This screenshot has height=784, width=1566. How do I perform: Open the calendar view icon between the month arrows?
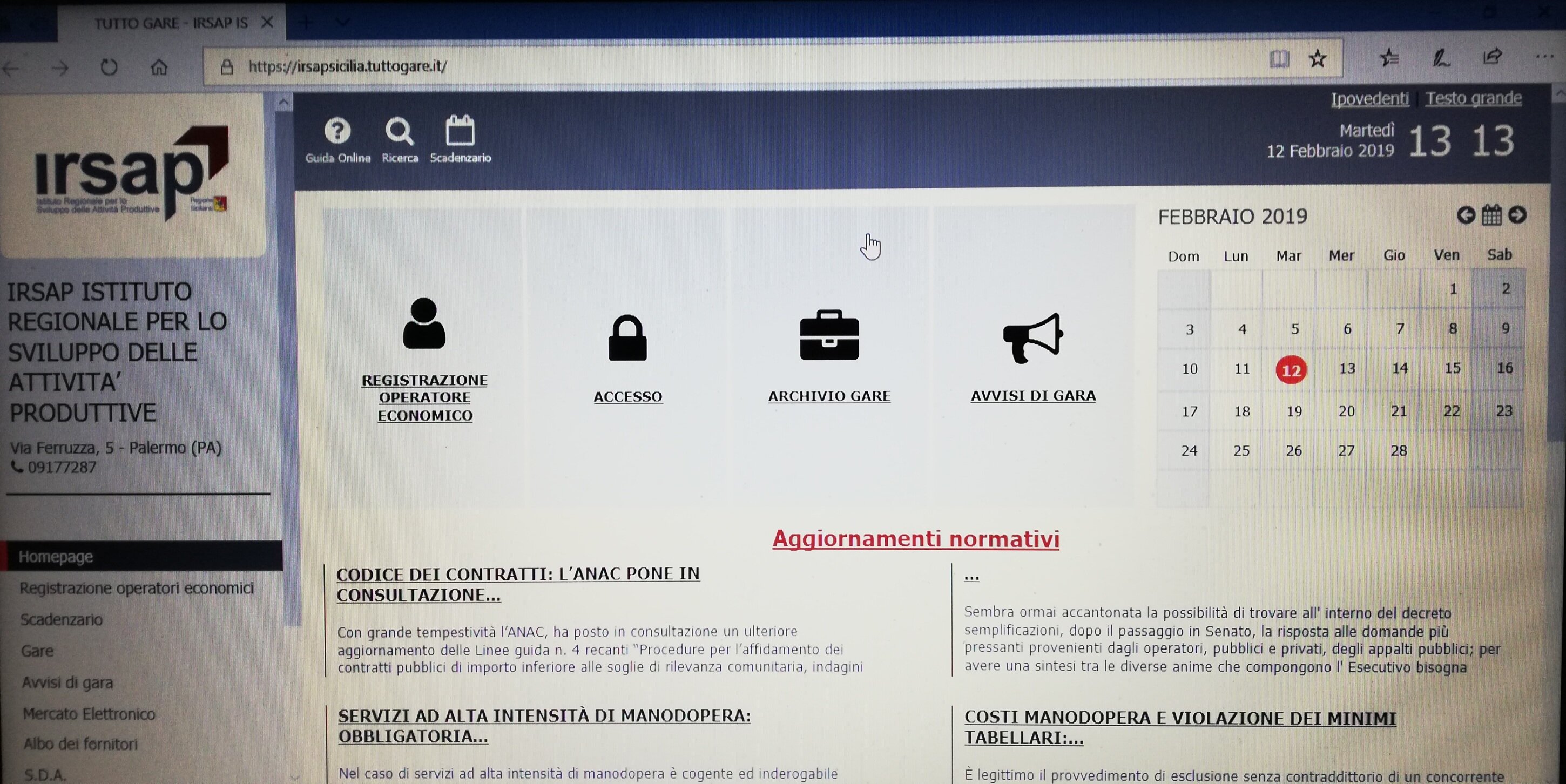pyautogui.click(x=1491, y=215)
